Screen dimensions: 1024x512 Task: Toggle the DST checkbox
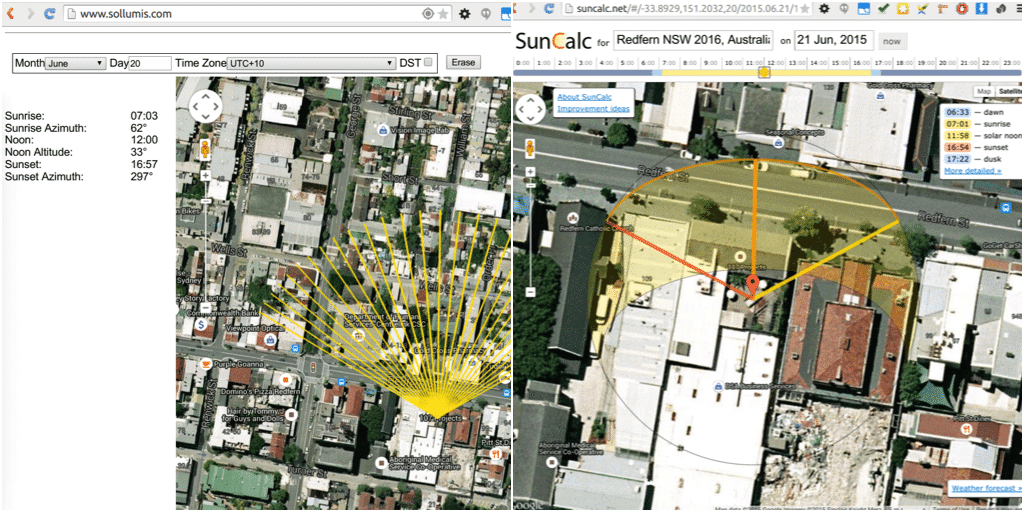point(428,63)
